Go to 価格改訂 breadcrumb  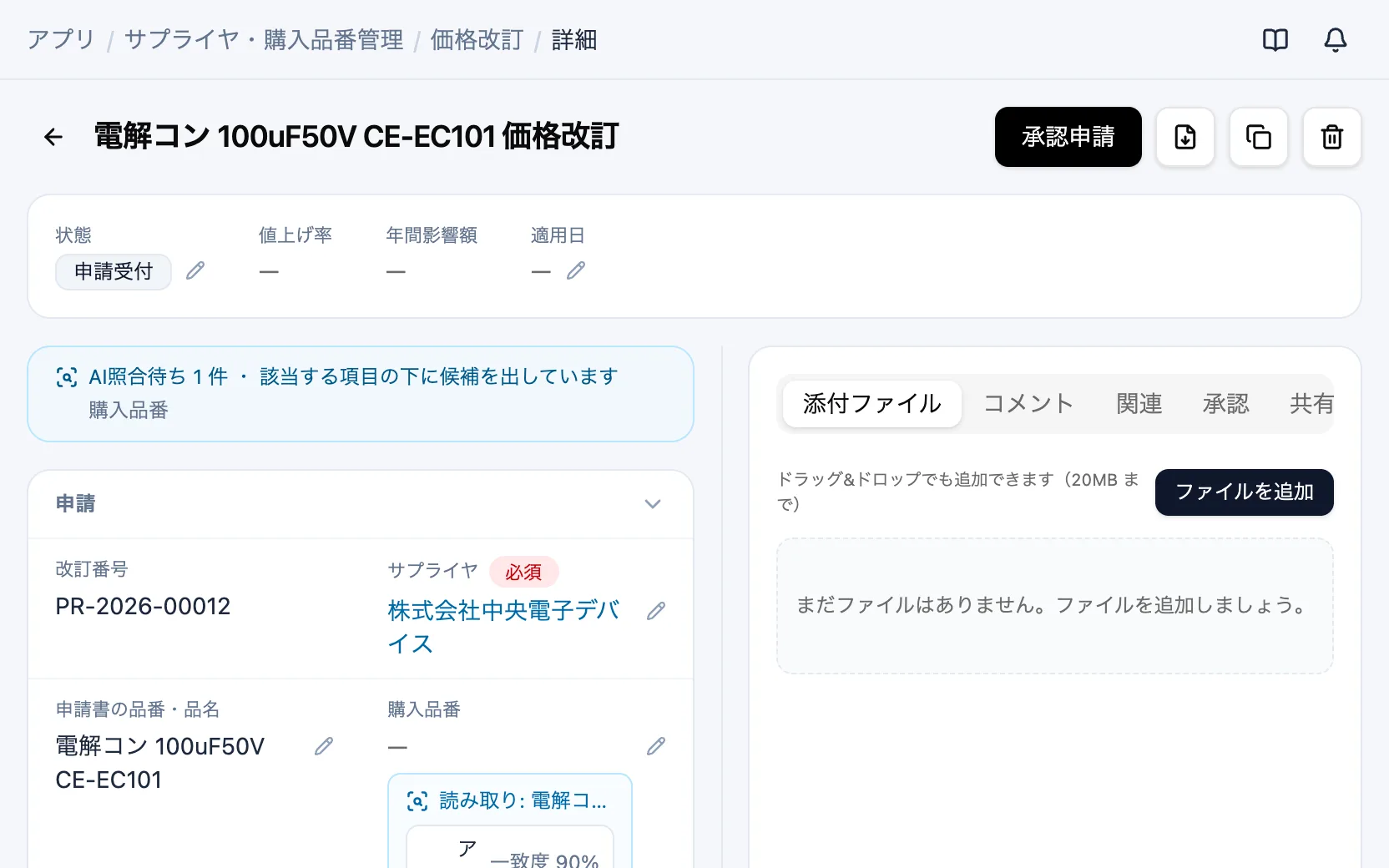[477, 40]
